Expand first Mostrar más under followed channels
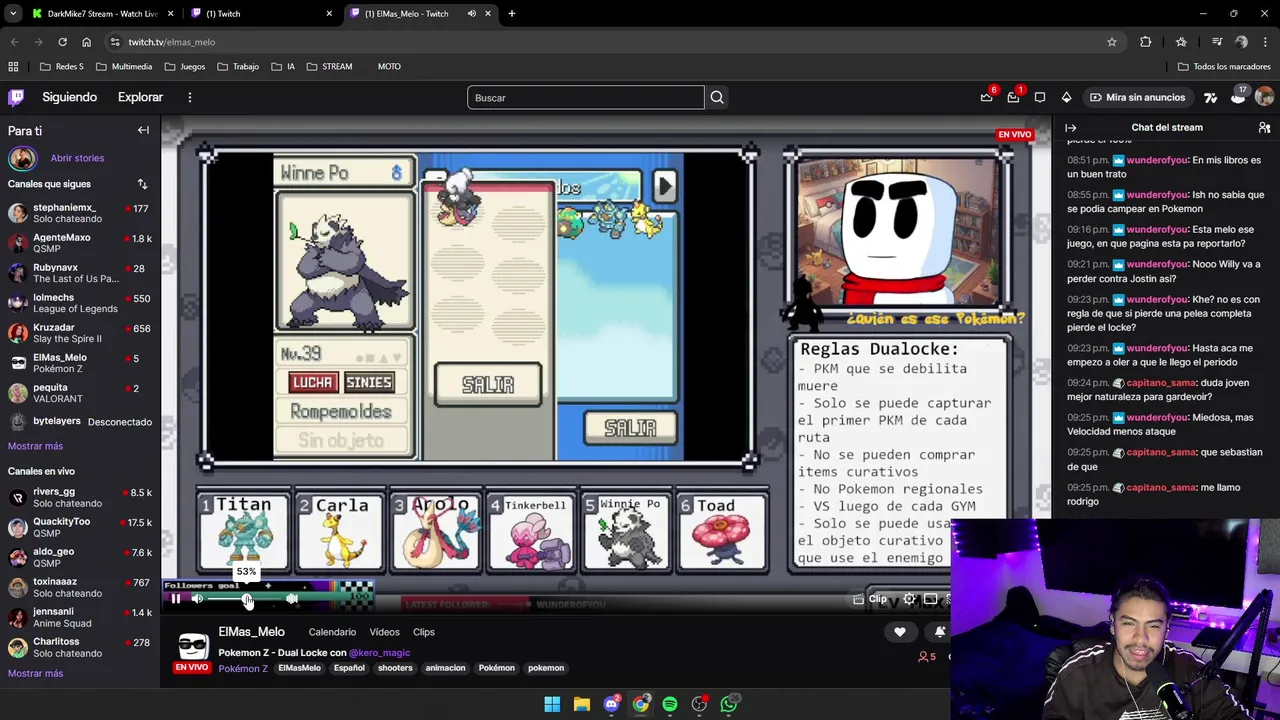 click(35, 446)
